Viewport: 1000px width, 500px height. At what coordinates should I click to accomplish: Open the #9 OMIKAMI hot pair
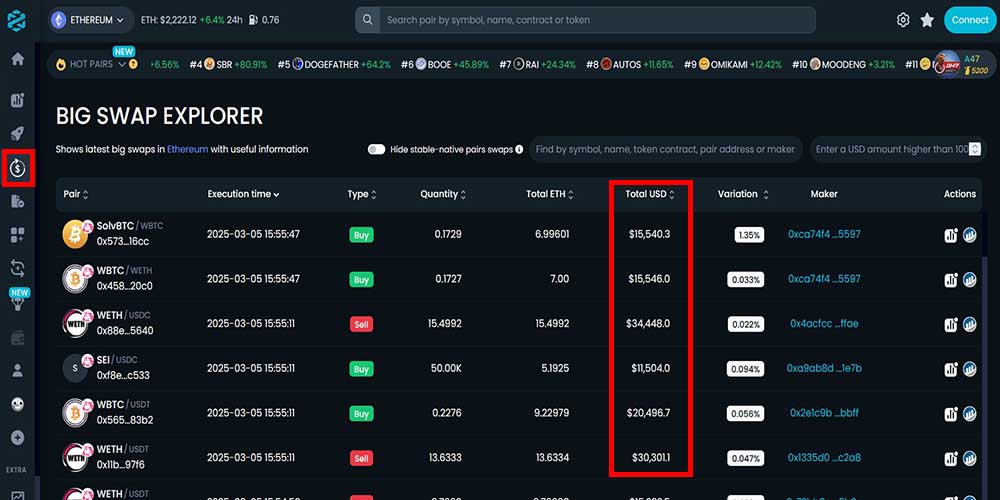click(x=733, y=64)
